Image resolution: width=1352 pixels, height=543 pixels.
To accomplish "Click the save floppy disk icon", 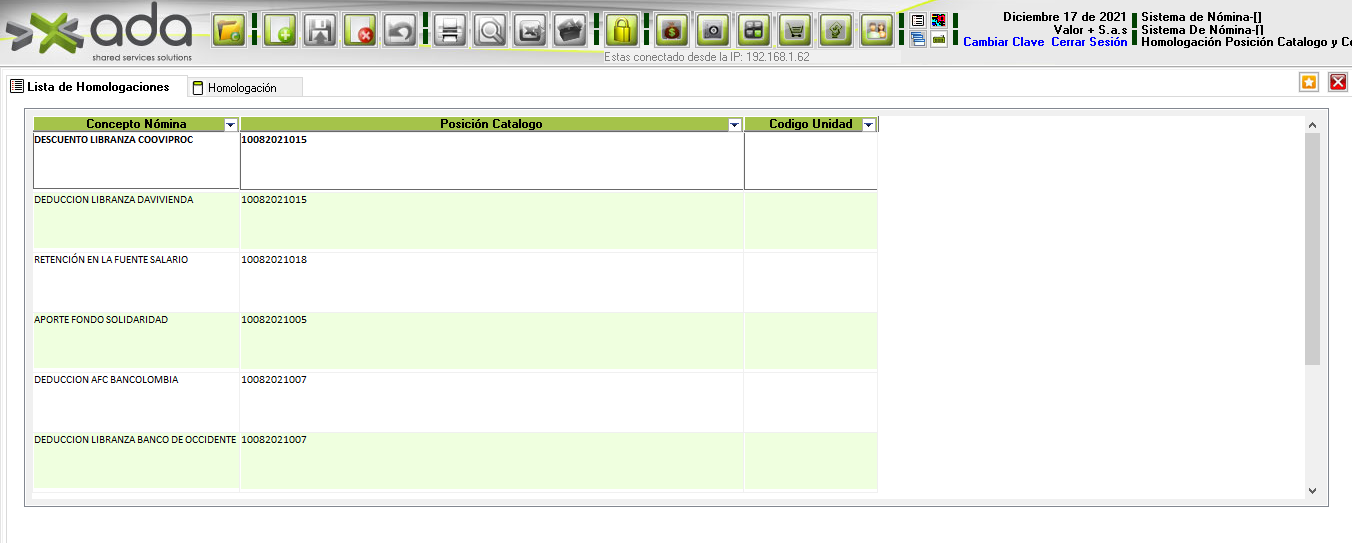I will pos(320,30).
